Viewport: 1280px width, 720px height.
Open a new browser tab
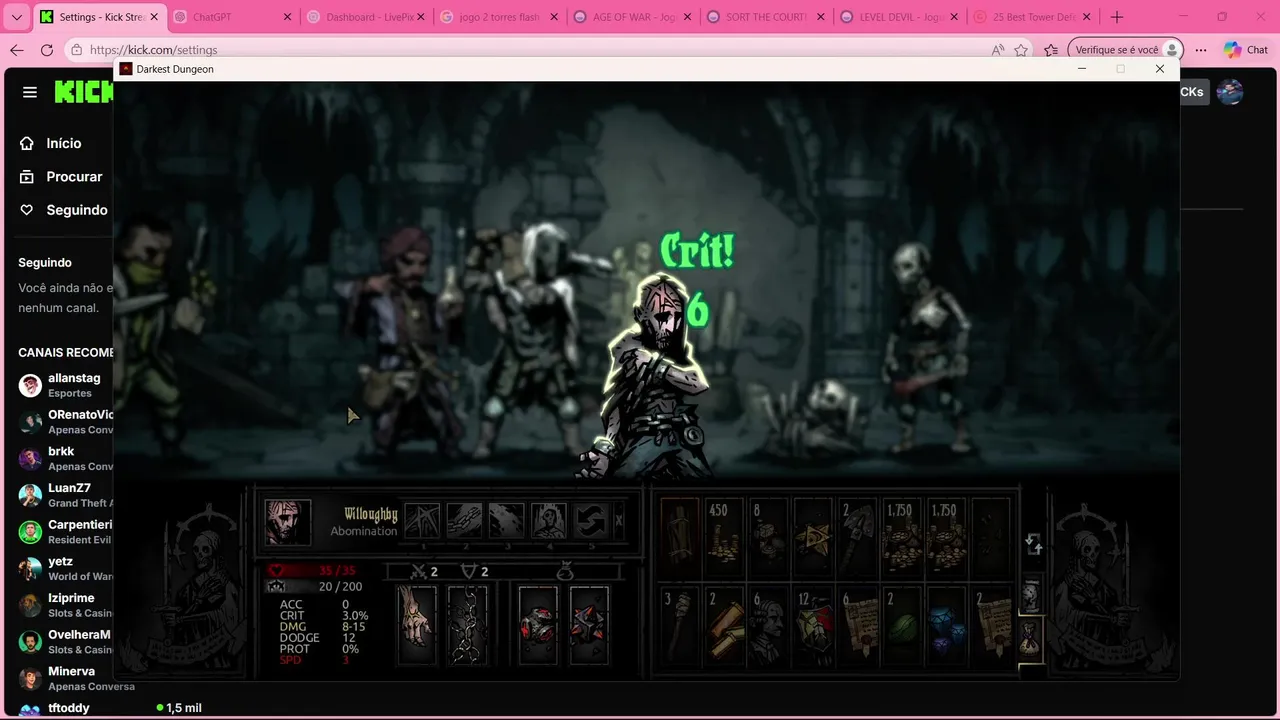pos(1117,17)
